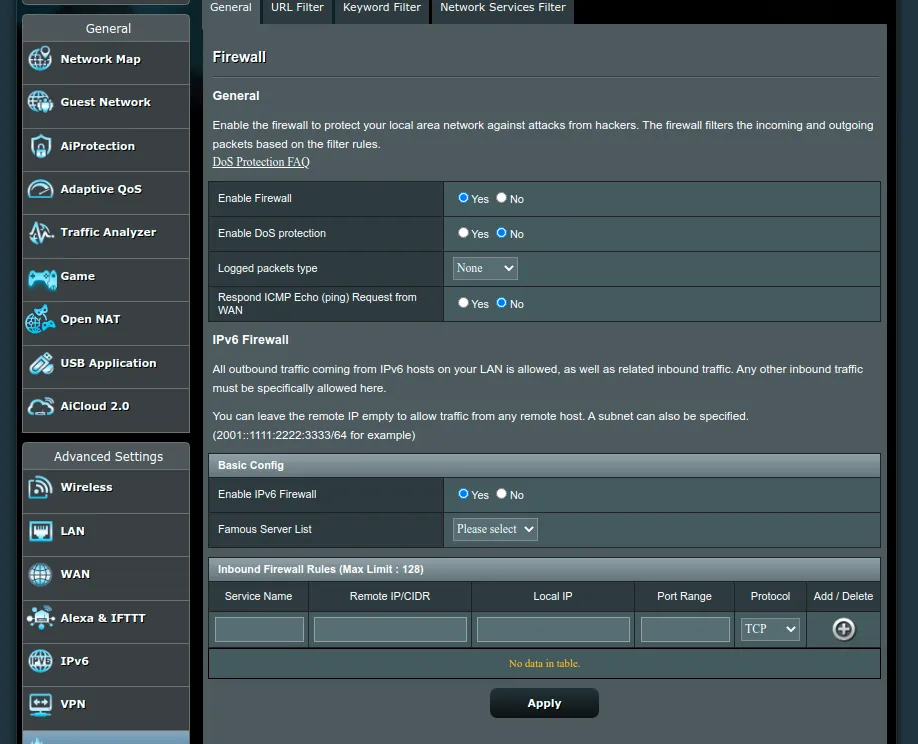918x744 pixels.
Task: Open AiProtection shield icon in sidebar
Action: pyautogui.click(x=40, y=146)
